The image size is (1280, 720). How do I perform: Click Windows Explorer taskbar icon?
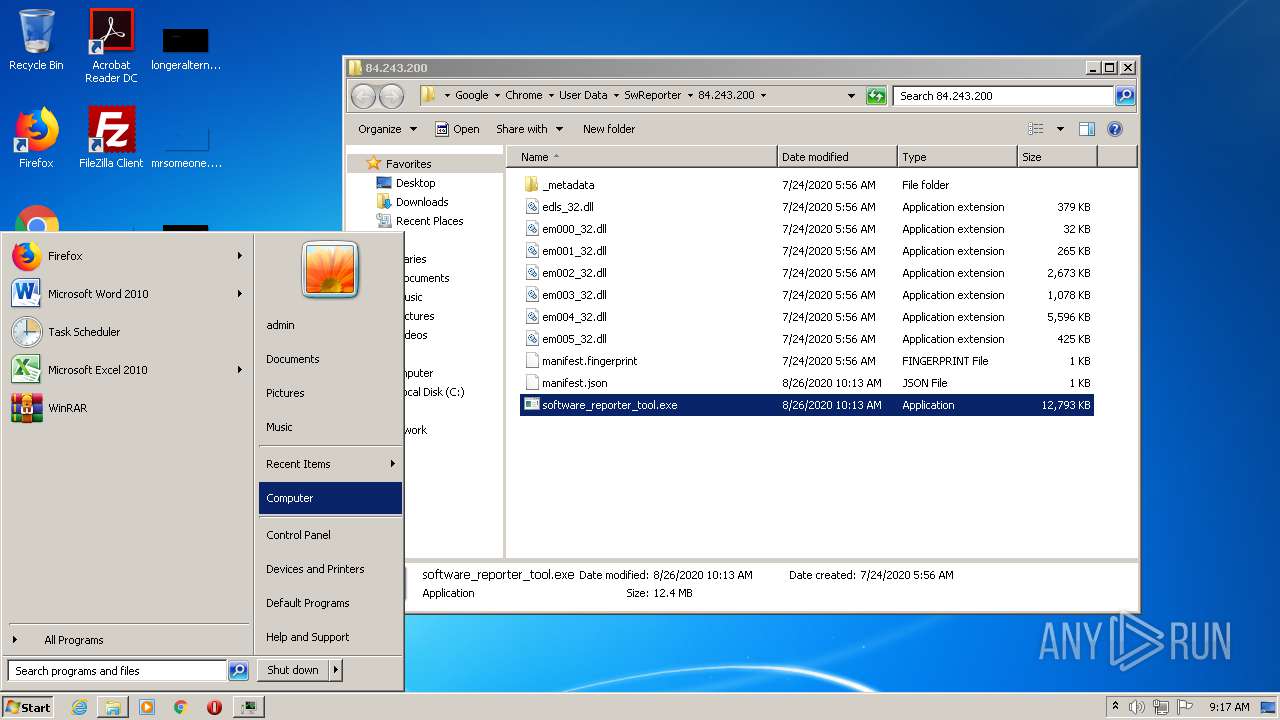point(113,707)
